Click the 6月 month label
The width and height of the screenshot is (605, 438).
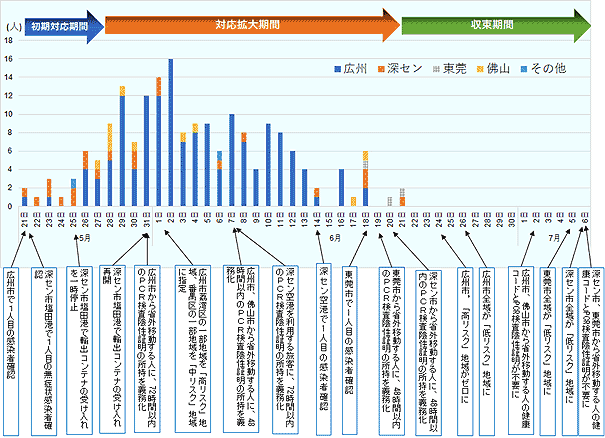click(335, 238)
